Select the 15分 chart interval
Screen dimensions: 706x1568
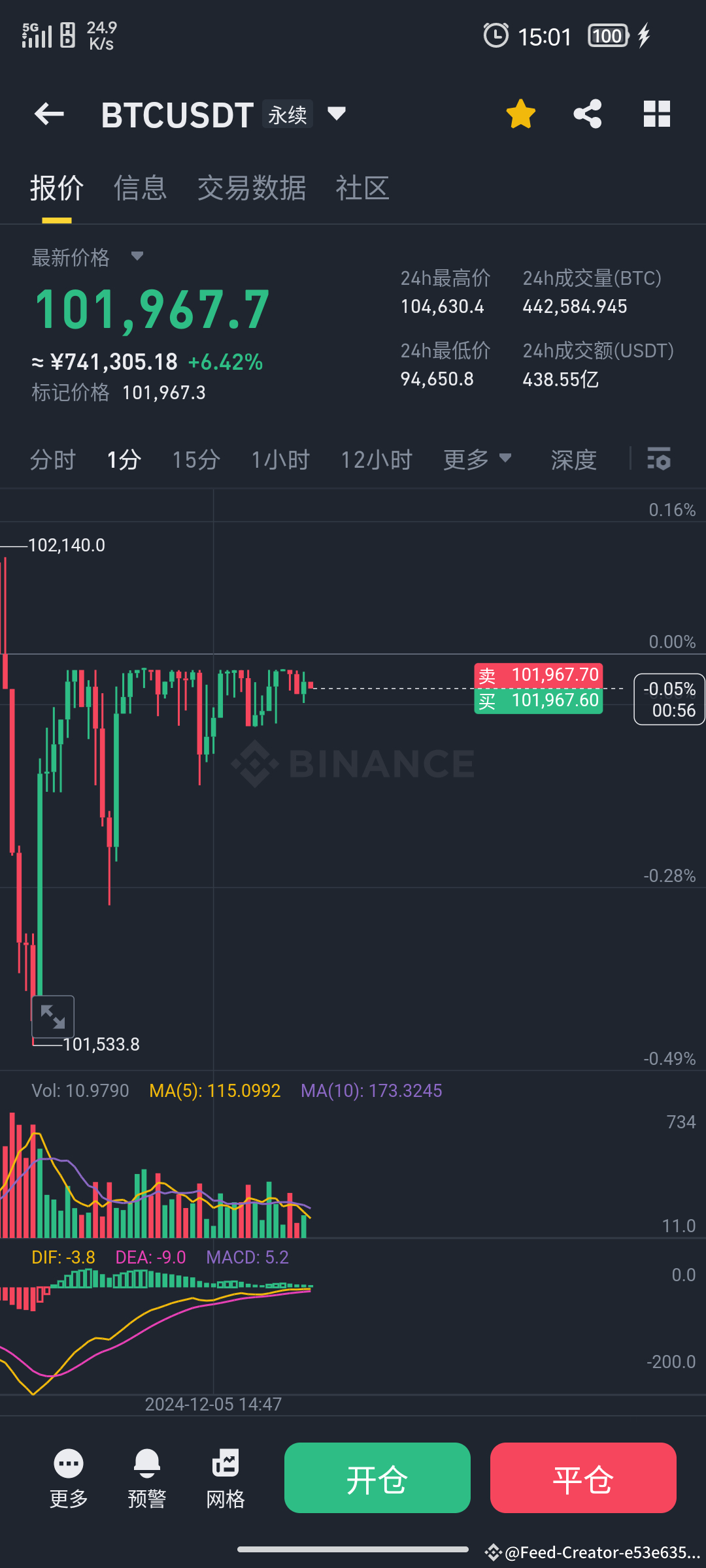(x=195, y=459)
